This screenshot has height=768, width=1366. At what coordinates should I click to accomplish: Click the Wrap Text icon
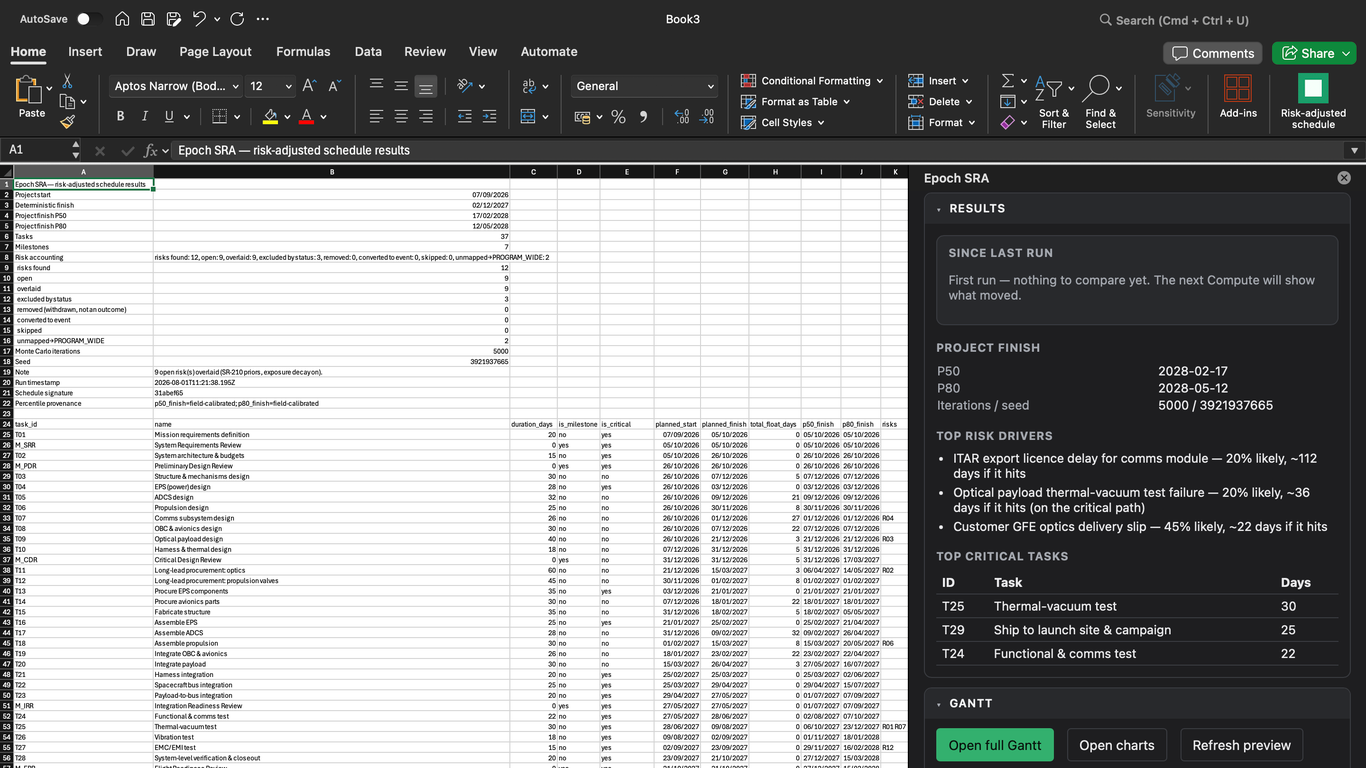point(529,86)
